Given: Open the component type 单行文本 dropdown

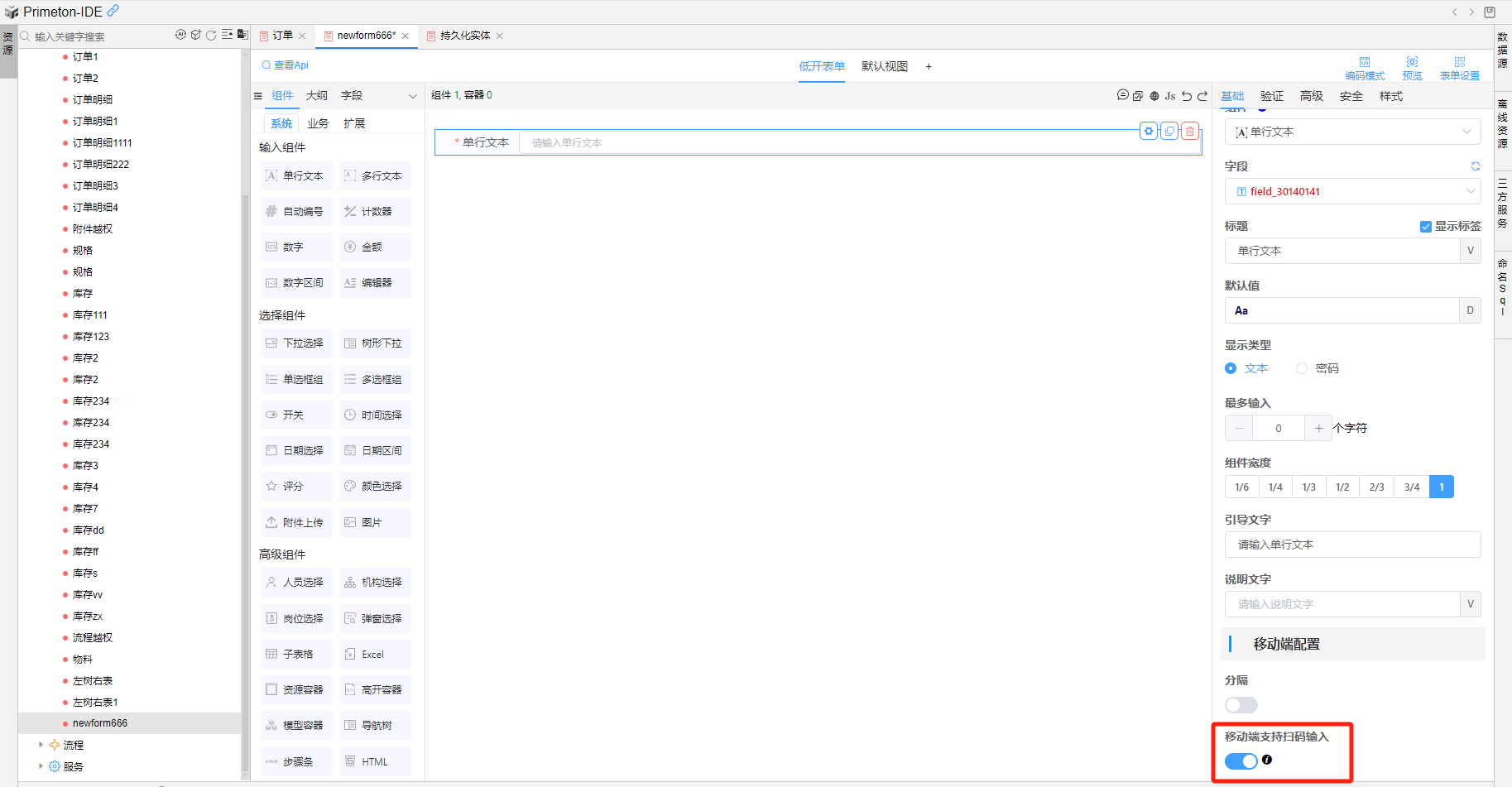Looking at the screenshot, I should 1353,132.
